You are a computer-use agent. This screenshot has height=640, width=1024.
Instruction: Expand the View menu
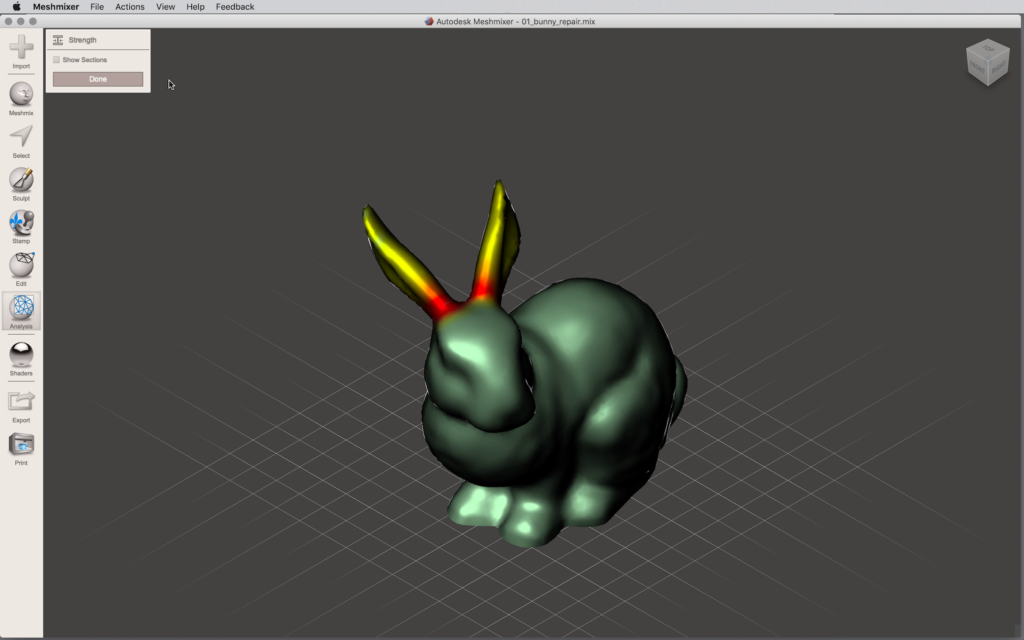(165, 7)
